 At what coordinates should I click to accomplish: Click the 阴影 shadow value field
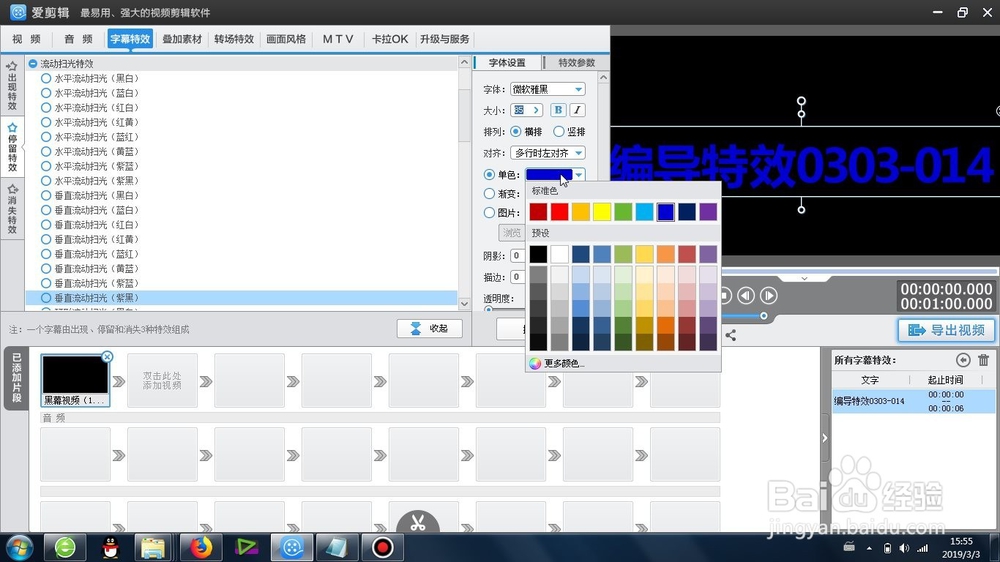pos(517,256)
